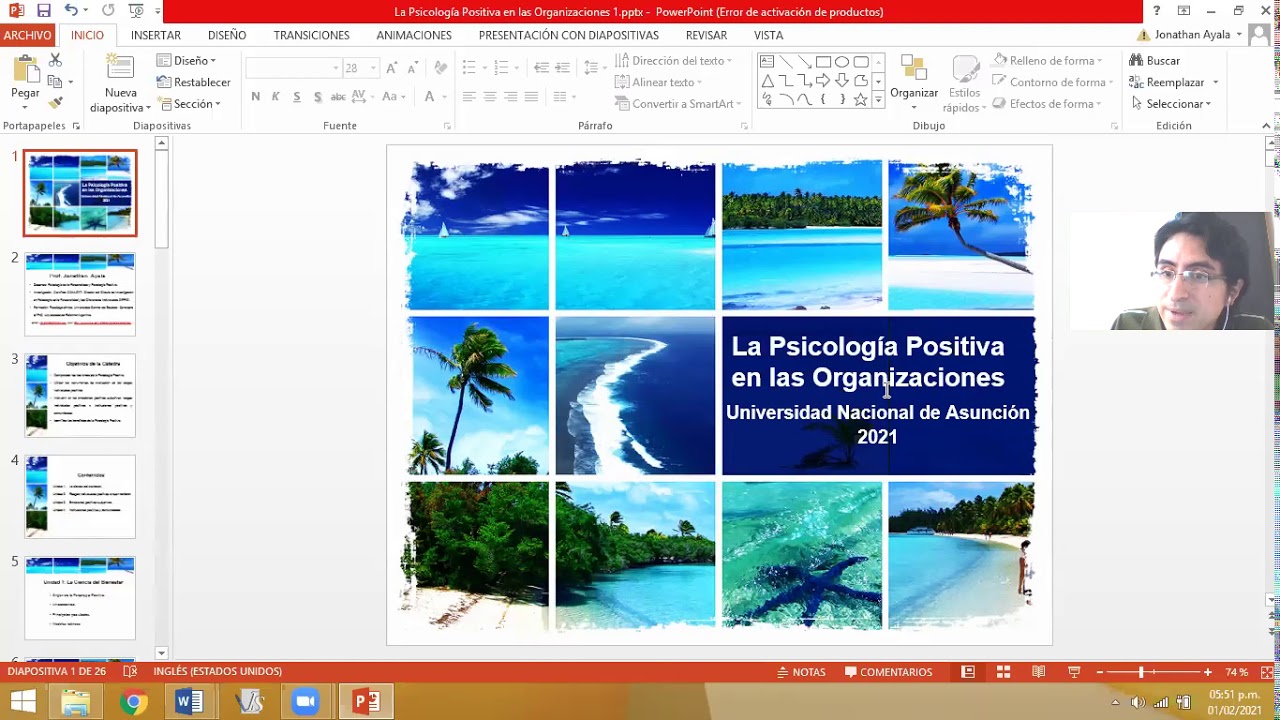
Task: Expand the shapes gallery more arrow
Action: 878,100
